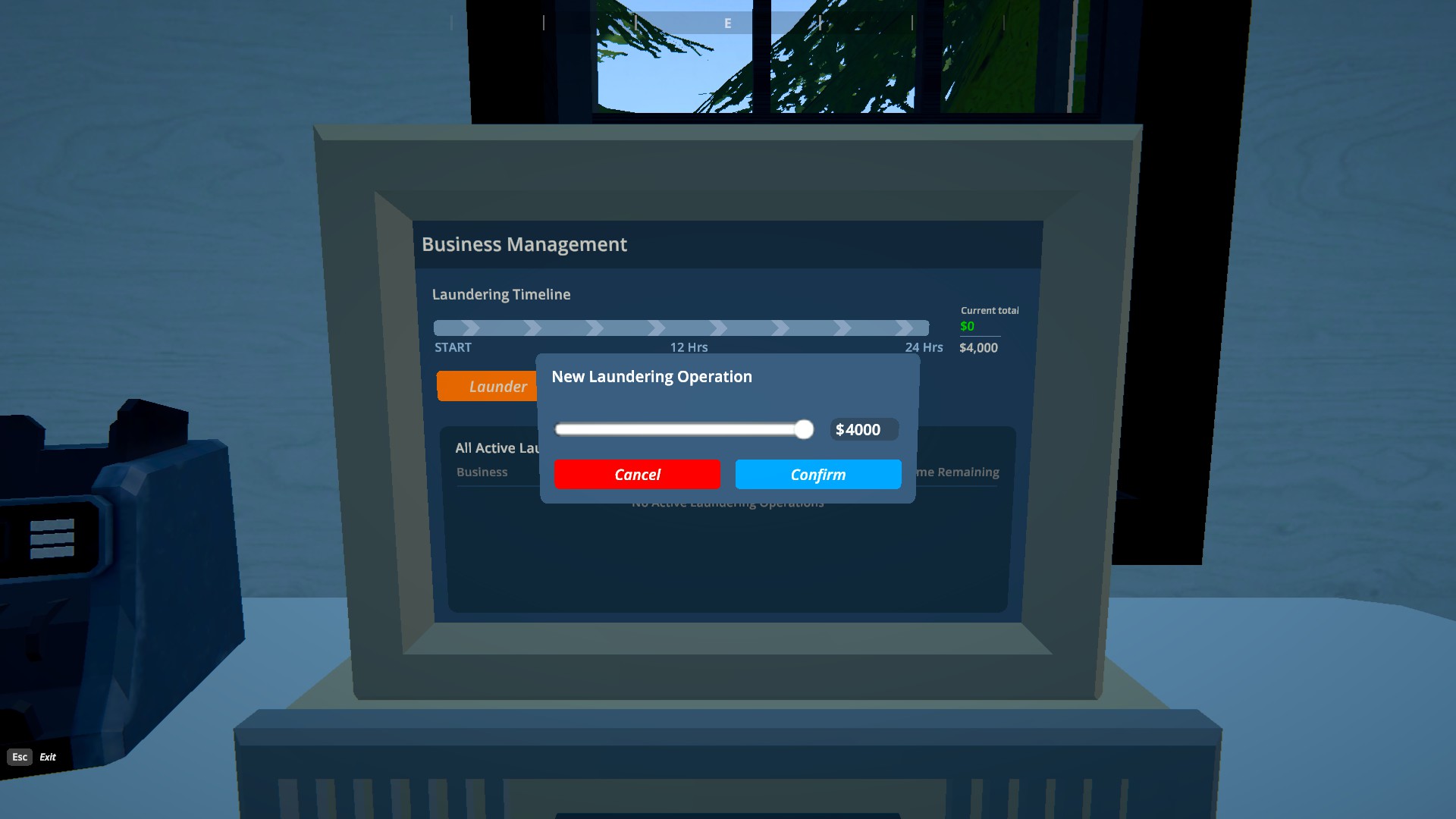Click the Exit label beside Esc
The height and width of the screenshot is (819, 1456).
click(x=48, y=757)
